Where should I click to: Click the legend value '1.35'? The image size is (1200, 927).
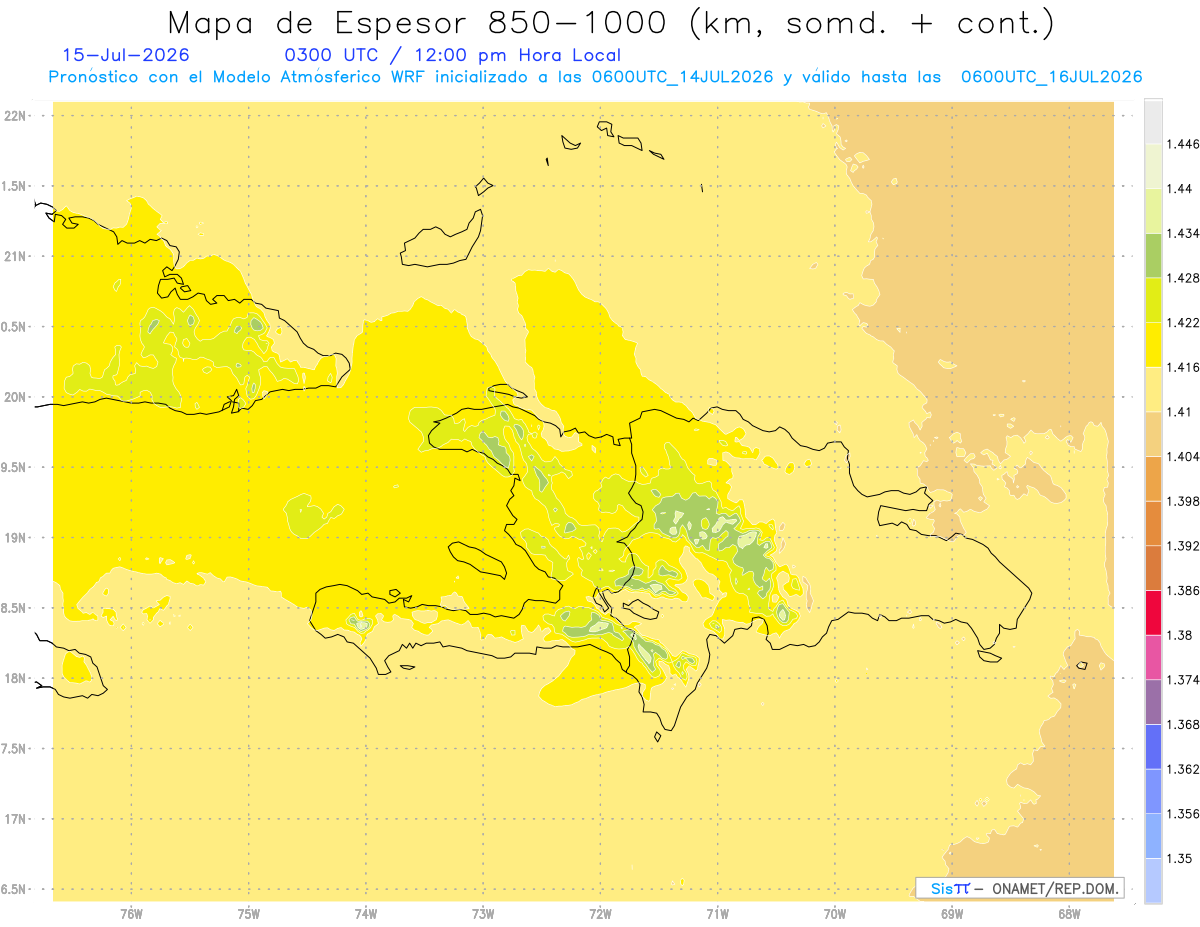[1178, 858]
